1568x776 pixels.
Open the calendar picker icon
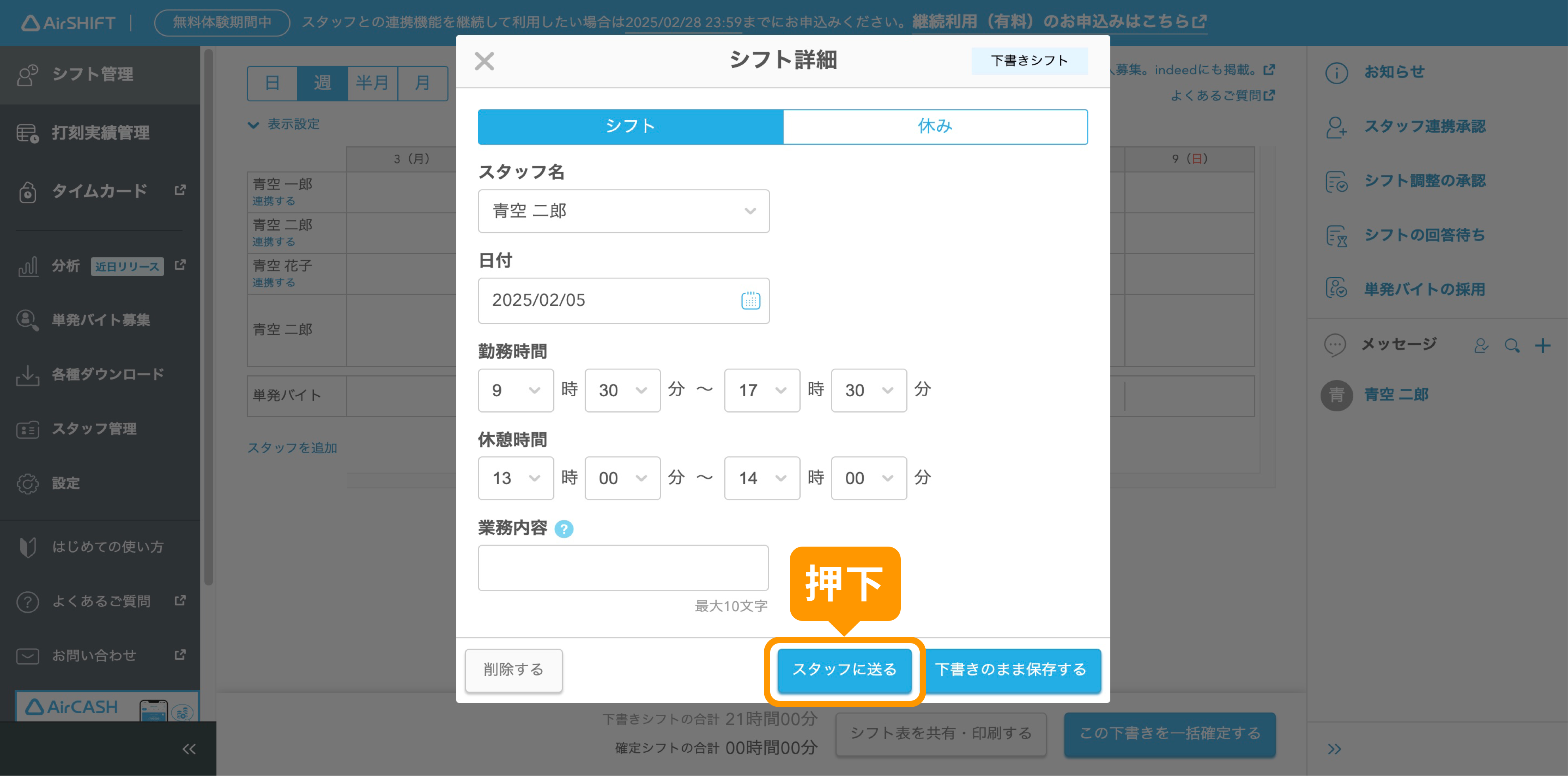click(x=750, y=301)
